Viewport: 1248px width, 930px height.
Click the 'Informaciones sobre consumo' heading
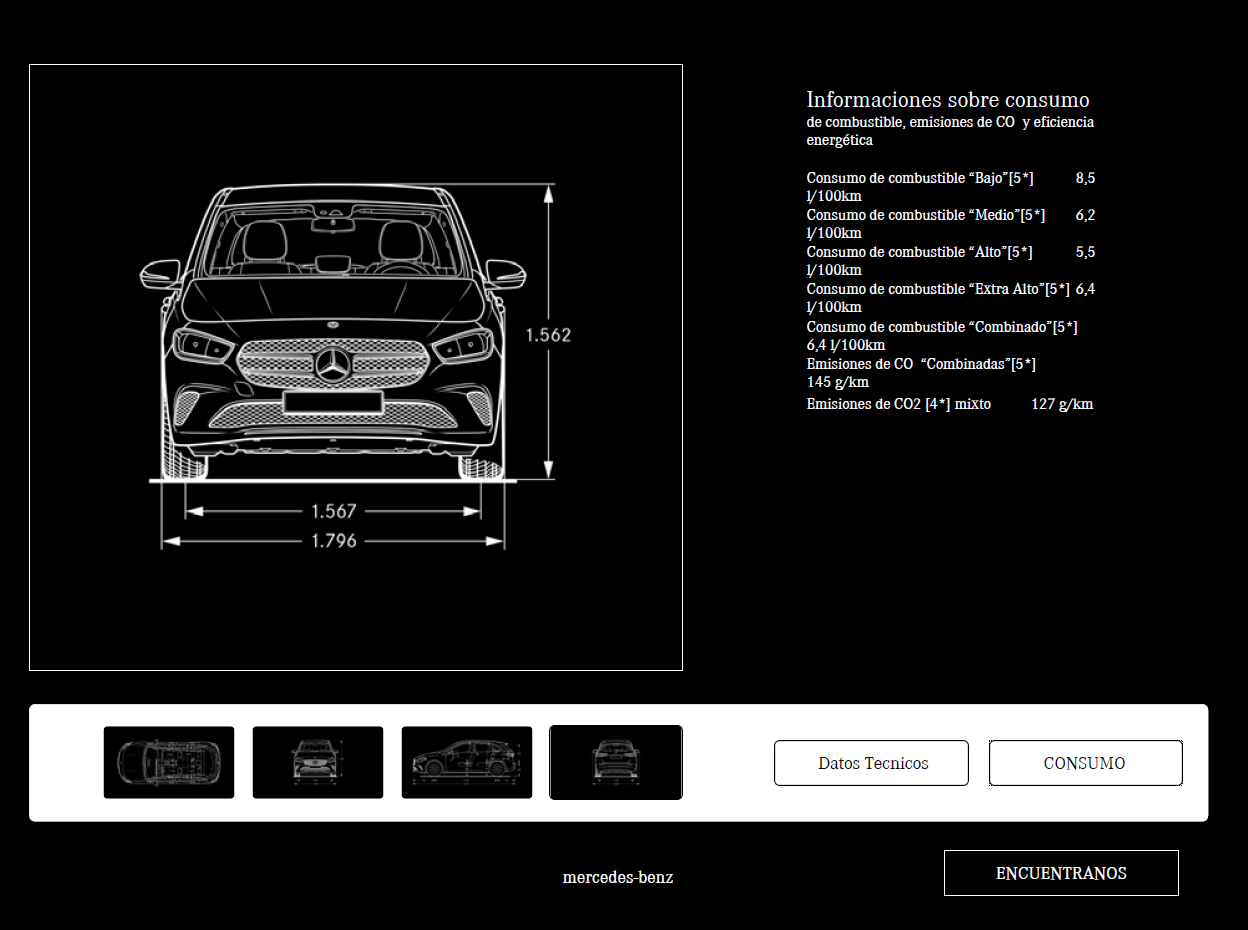pos(948,100)
